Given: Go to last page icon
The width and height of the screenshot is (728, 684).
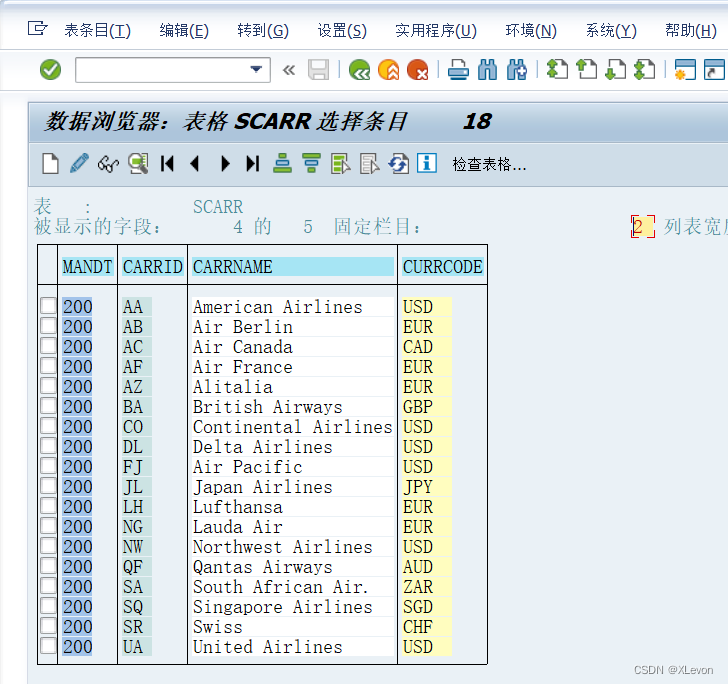Looking at the screenshot, I should pos(644,70).
